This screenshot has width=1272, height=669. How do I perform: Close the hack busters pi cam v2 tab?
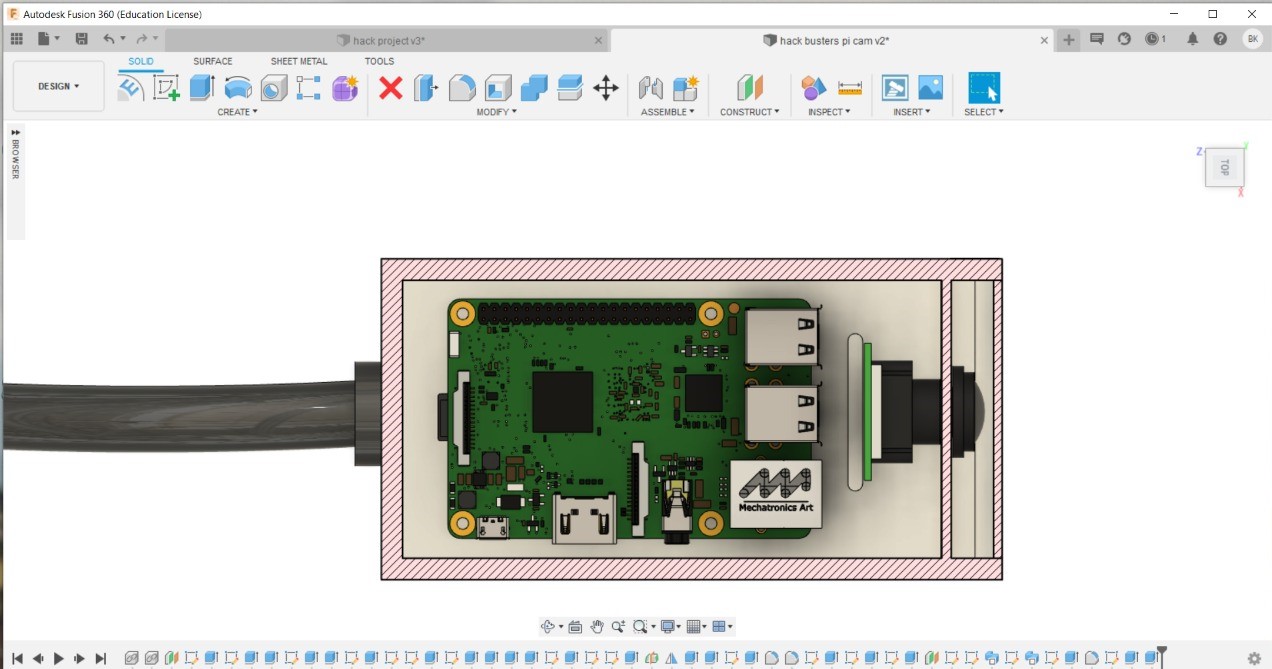(1045, 41)
